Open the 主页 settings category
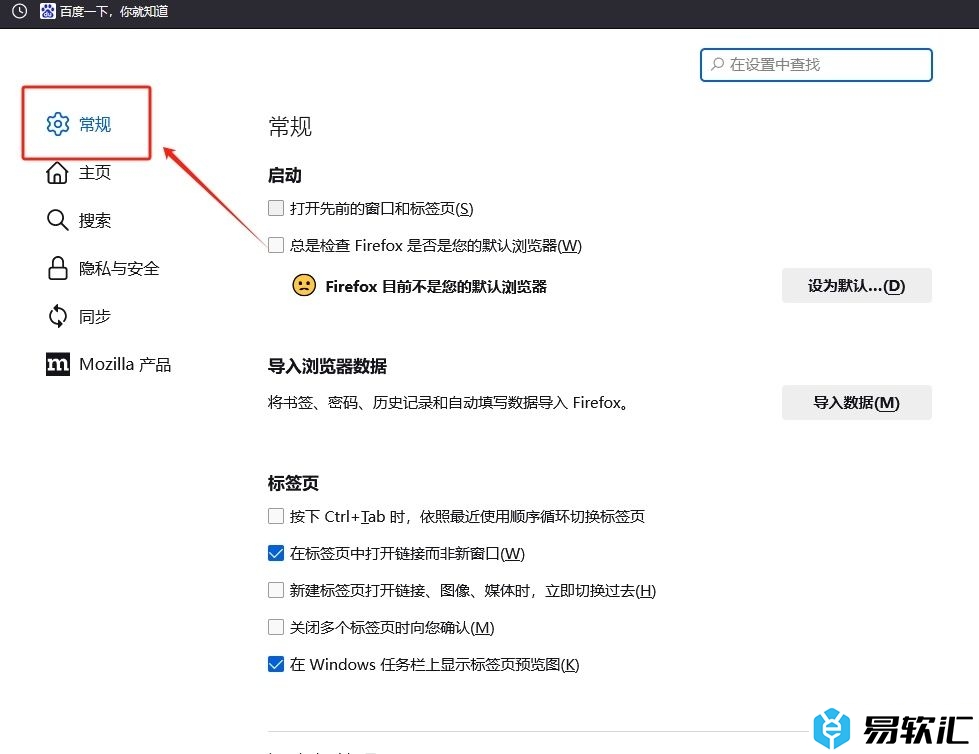Image resolution: width=979 pixels, height=754 pixels. pyautogui.click(x=79, y=172)
